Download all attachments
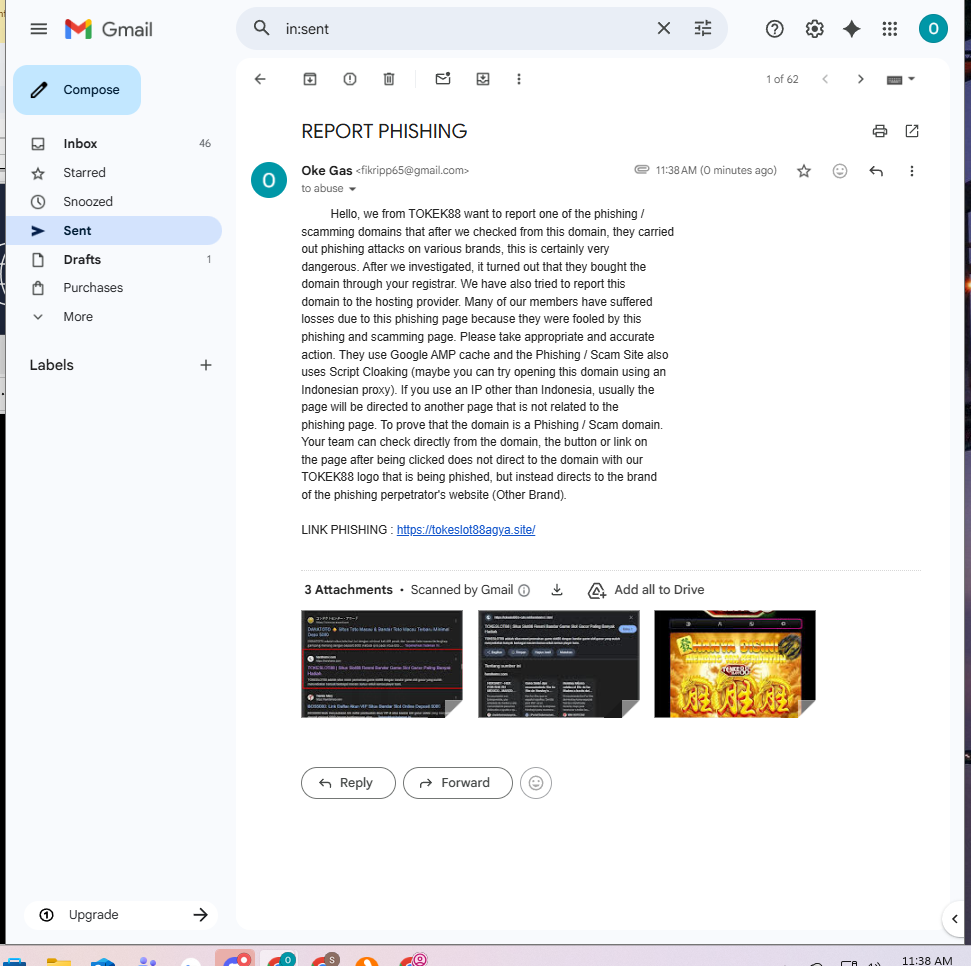Screen dimensions: 971x966 (557, 590)
